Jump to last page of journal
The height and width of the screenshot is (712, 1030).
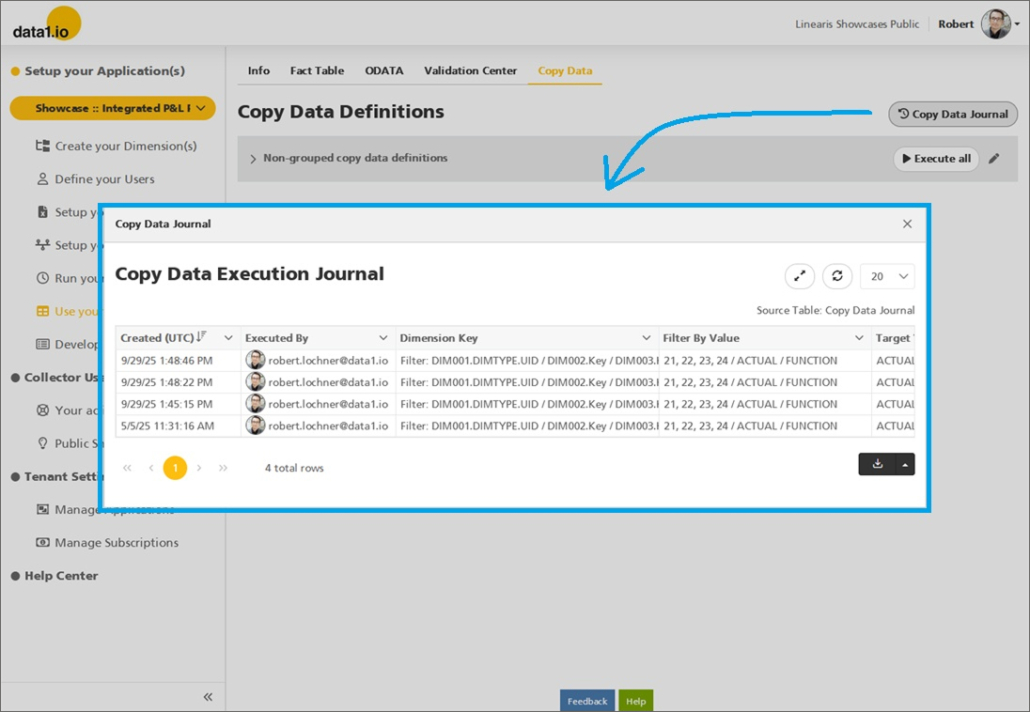pos(223,468)
